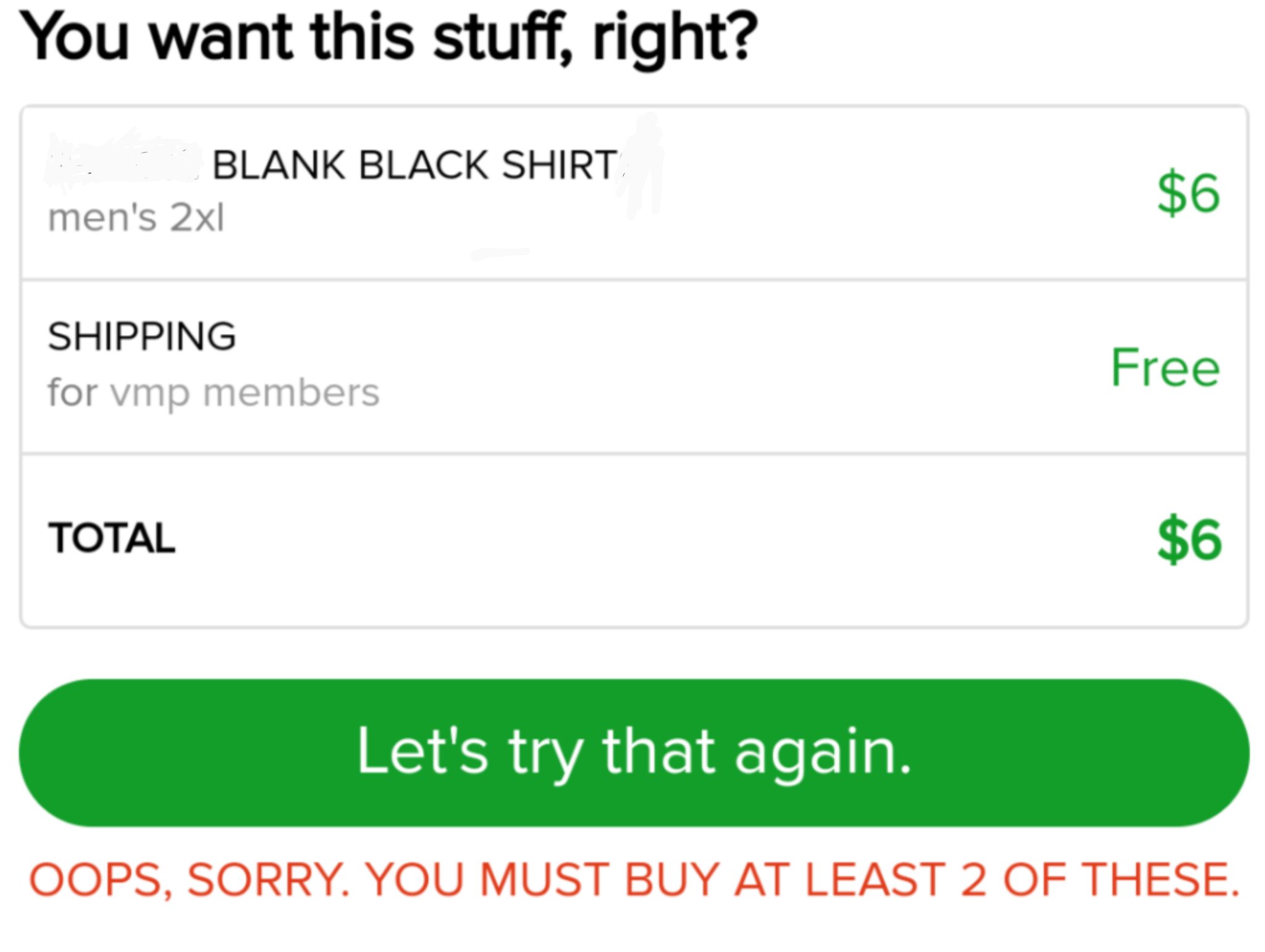This screenshot has width=1265, height=952.
Task: Click the "You want this stuff, right?" heading
Action: pos(389,38)
